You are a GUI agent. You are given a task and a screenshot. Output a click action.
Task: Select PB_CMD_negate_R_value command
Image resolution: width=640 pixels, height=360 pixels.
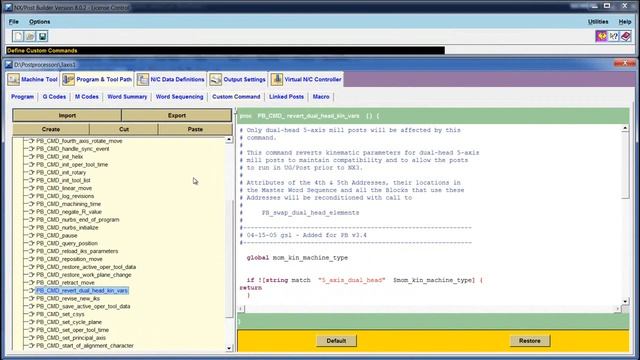click(69, 212)
